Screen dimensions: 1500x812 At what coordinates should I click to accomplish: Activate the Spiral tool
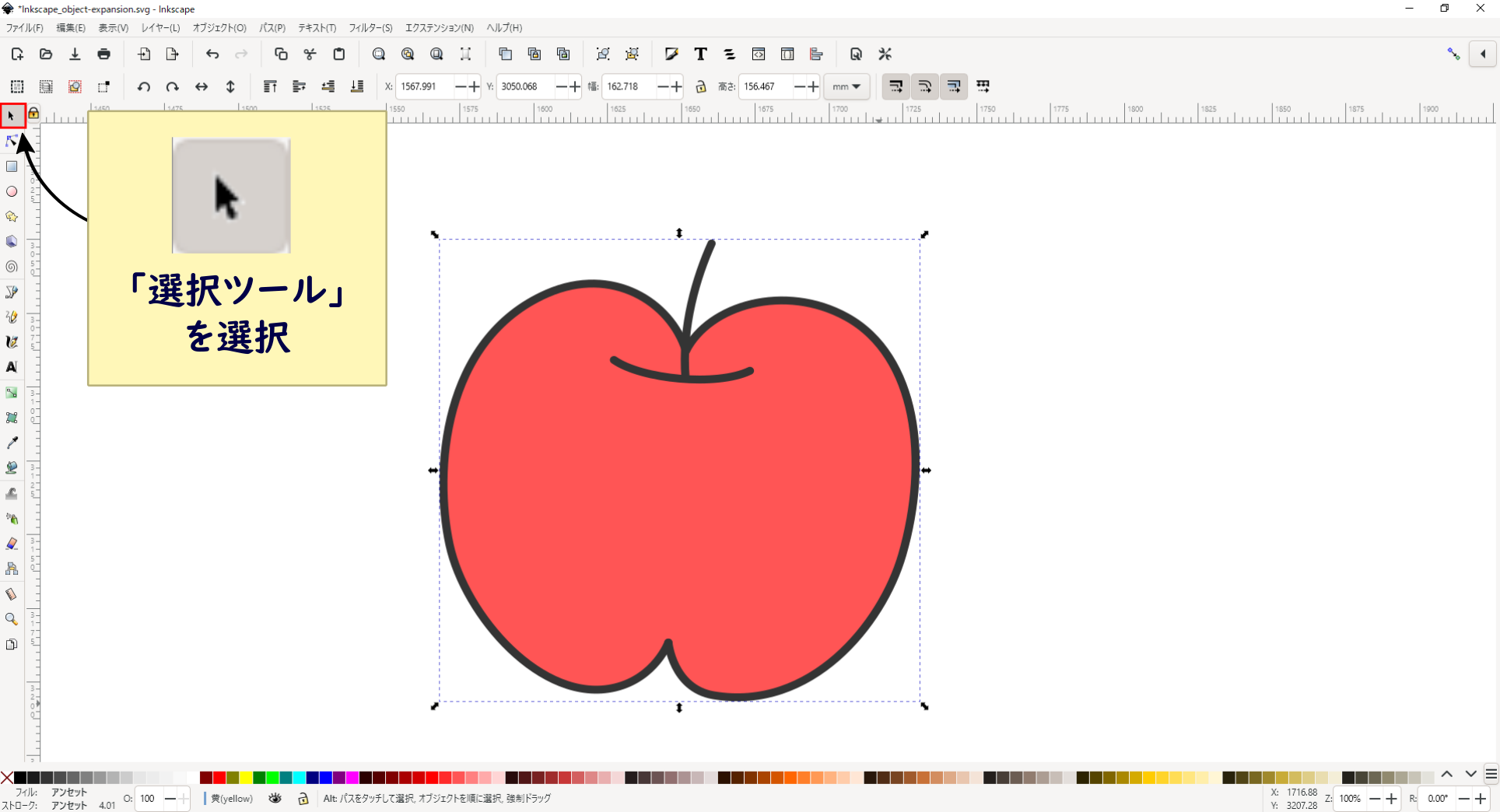[12, 267]
